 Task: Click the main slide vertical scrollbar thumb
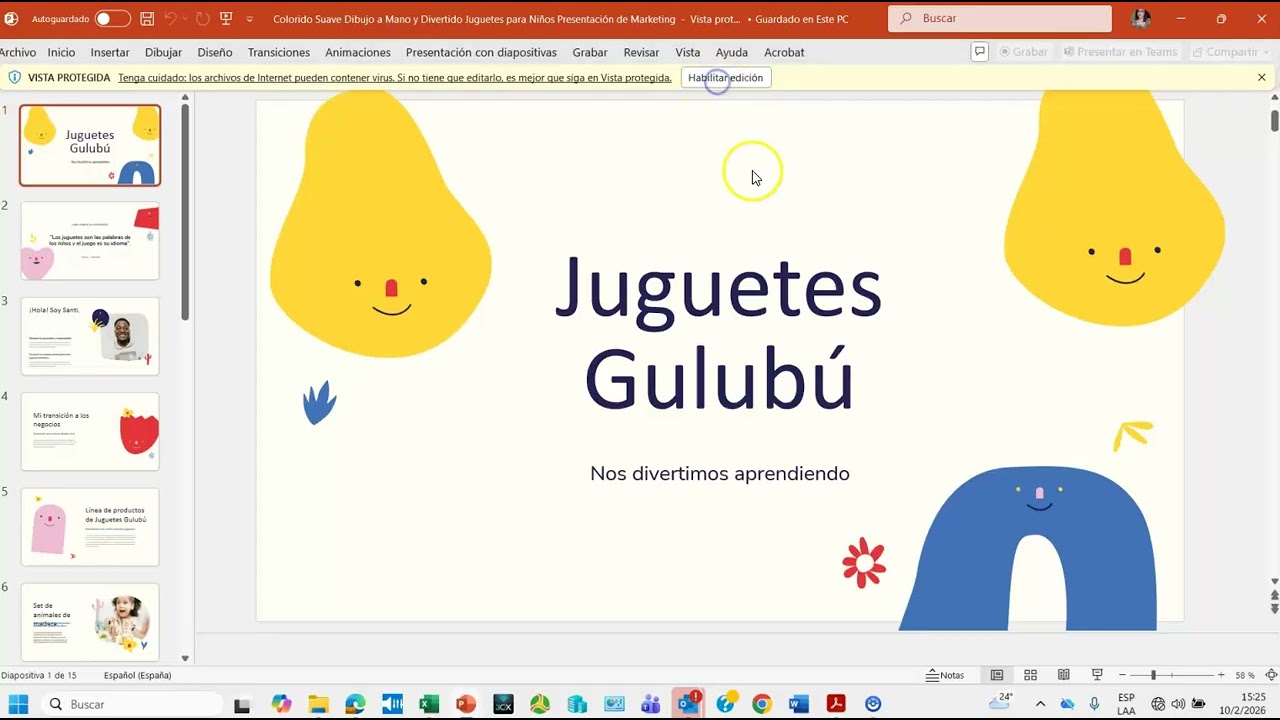pyautogui.click(x=1274, y=120)
